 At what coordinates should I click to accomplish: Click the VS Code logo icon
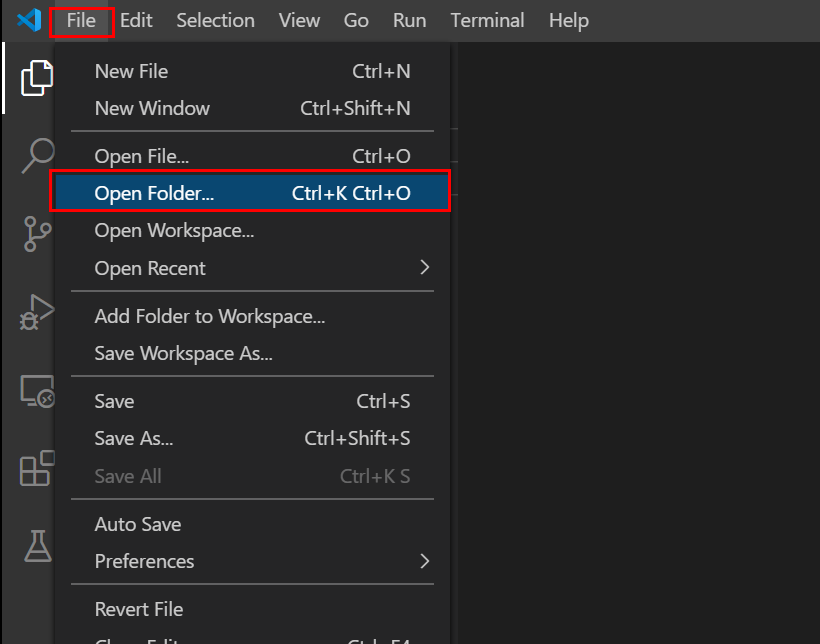click(x=28, y=20)
